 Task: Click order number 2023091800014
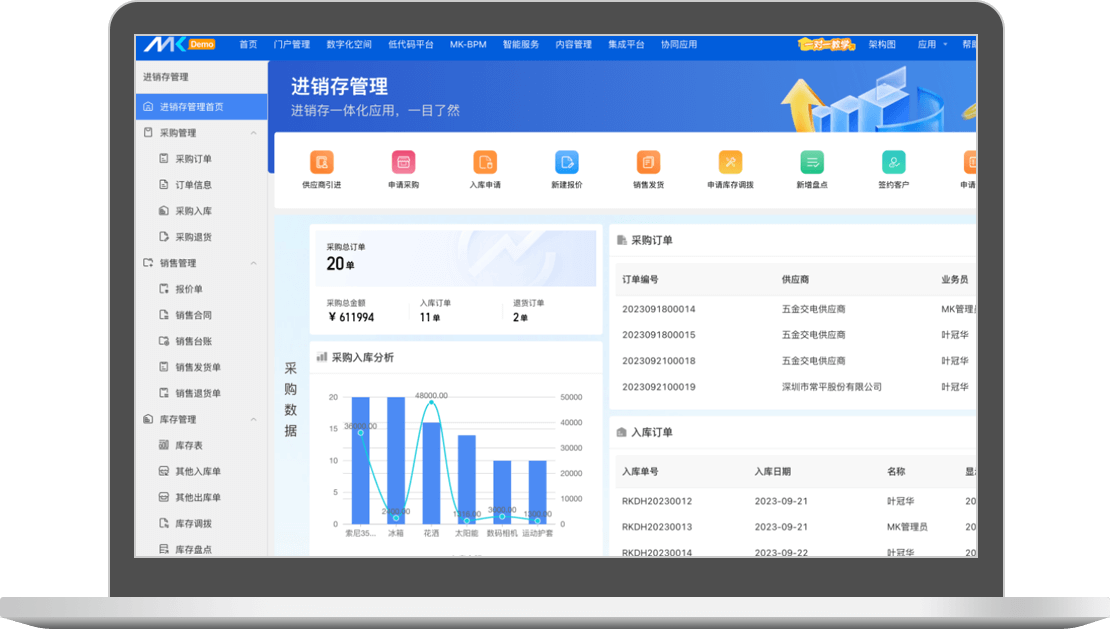(x=658, y=309)
